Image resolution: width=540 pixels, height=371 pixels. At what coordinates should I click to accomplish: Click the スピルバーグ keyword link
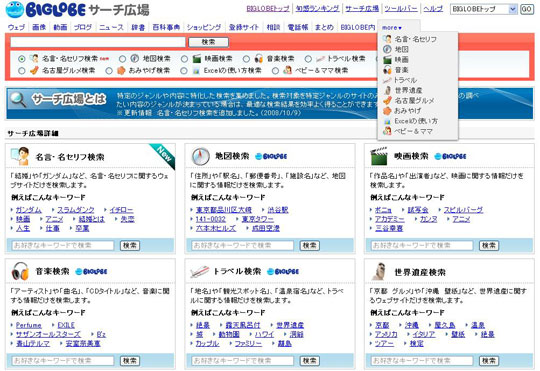(x=463, y=210)
